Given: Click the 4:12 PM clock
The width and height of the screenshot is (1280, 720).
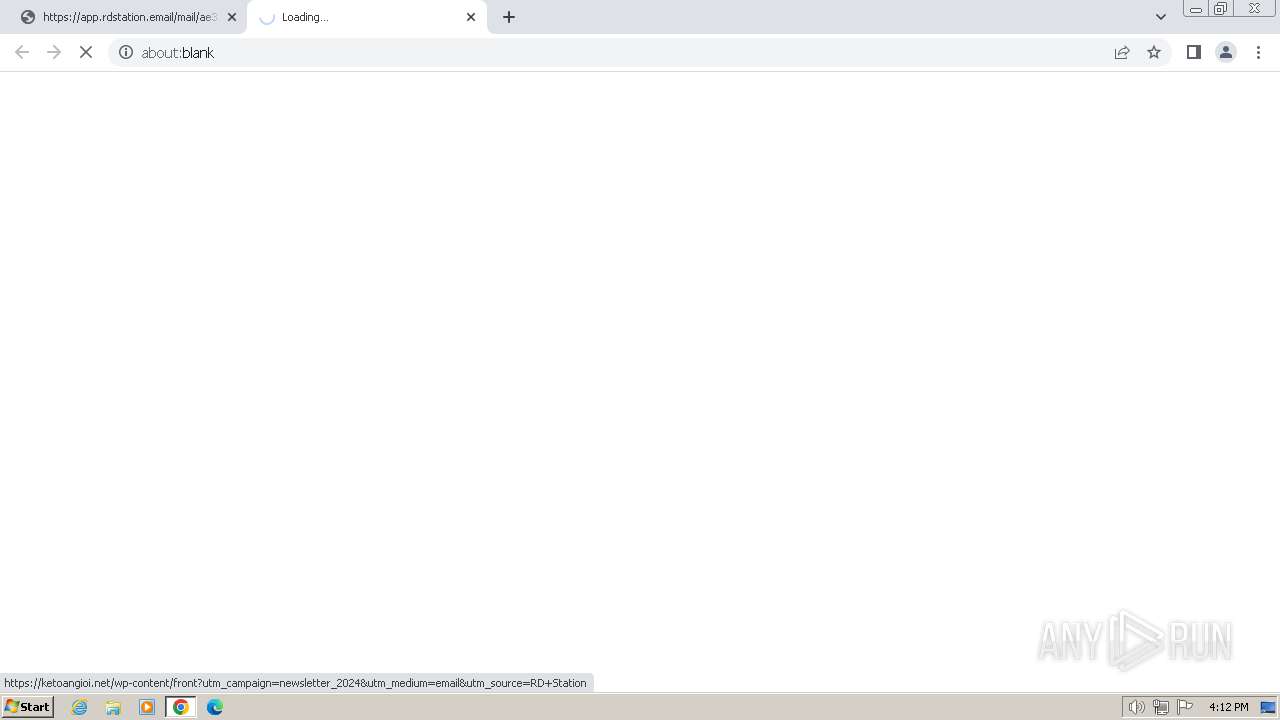Looking at the screenshot, I should pos(1228,707).
